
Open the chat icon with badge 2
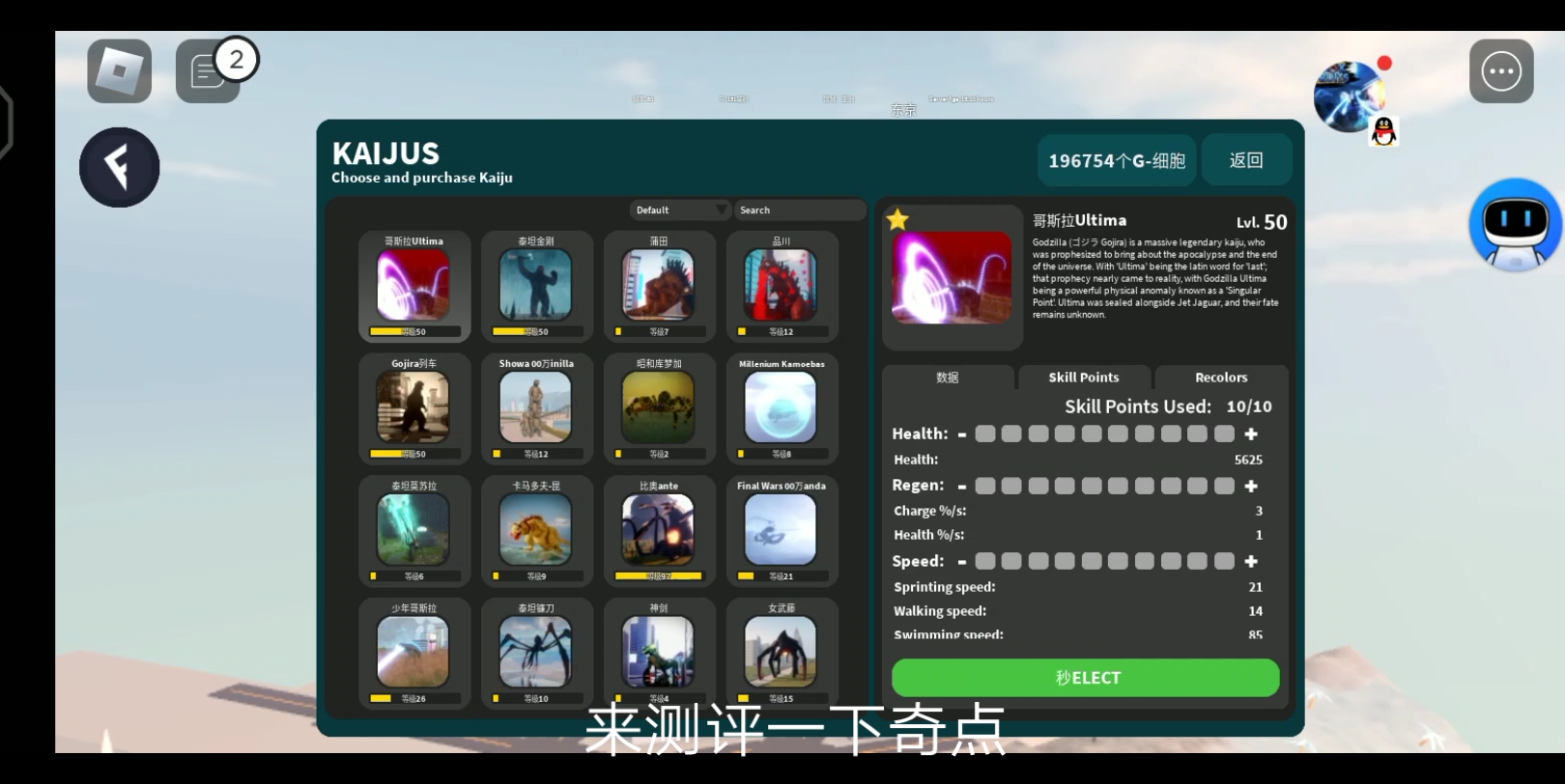coord(209,71)
